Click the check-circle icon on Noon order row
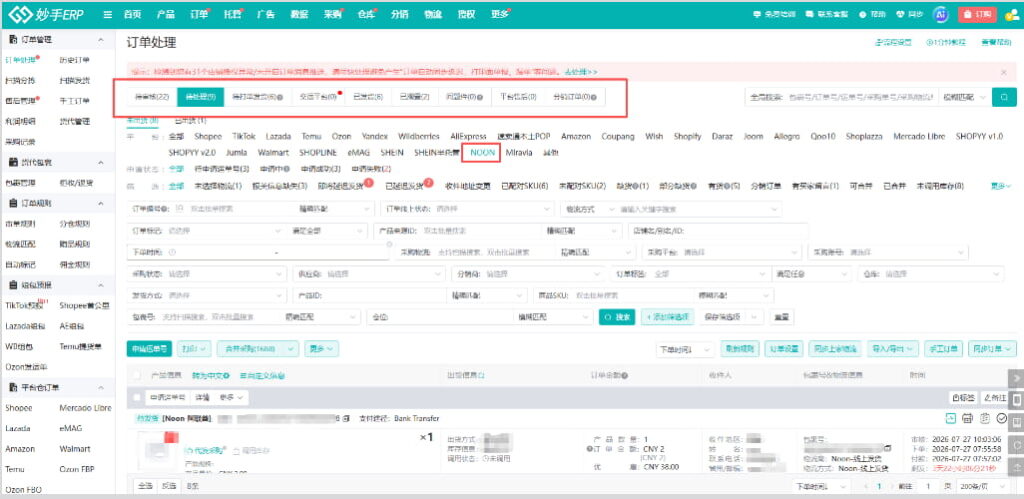 [x=1002, y=418]
